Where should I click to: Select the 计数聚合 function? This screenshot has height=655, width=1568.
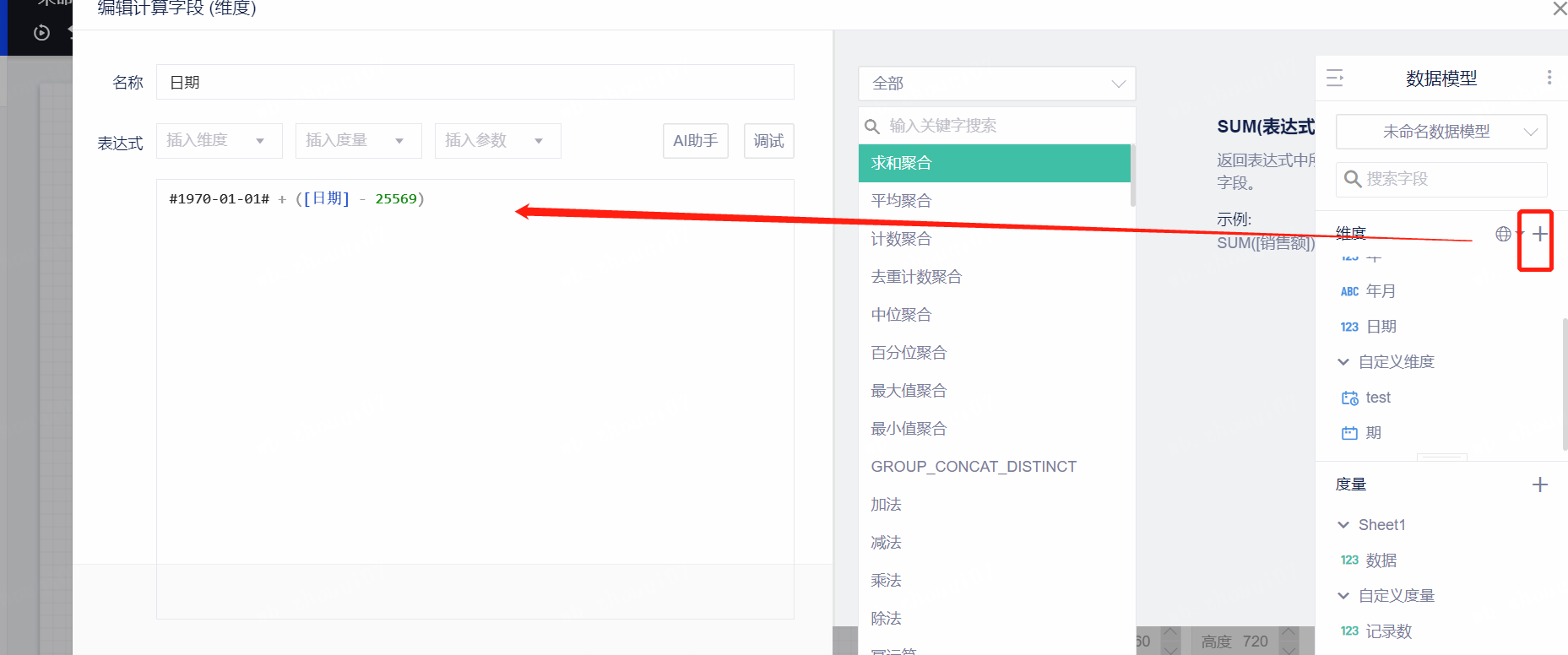[994, 239]
